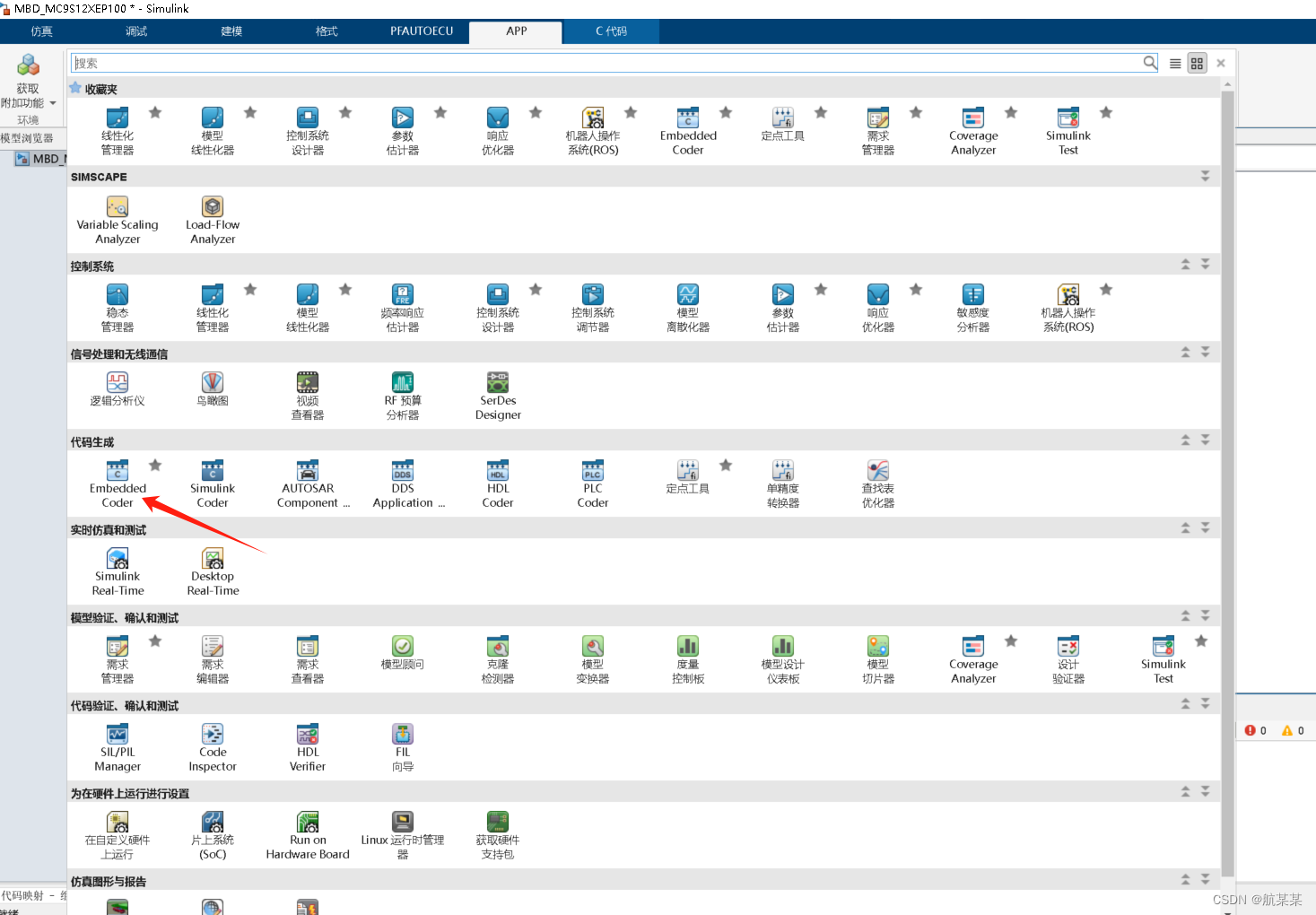1316x915 pixels.
Task: Collapse the SIMSCAPE section
Action: pyautogui.click(x=1206, y=177)
